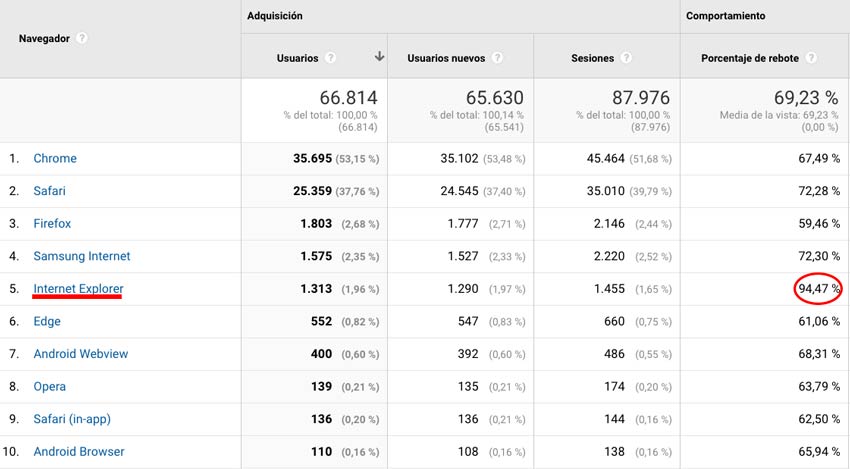Select Safari (in-app) bounce rate 62,50 %

click(x=819, y=419)
